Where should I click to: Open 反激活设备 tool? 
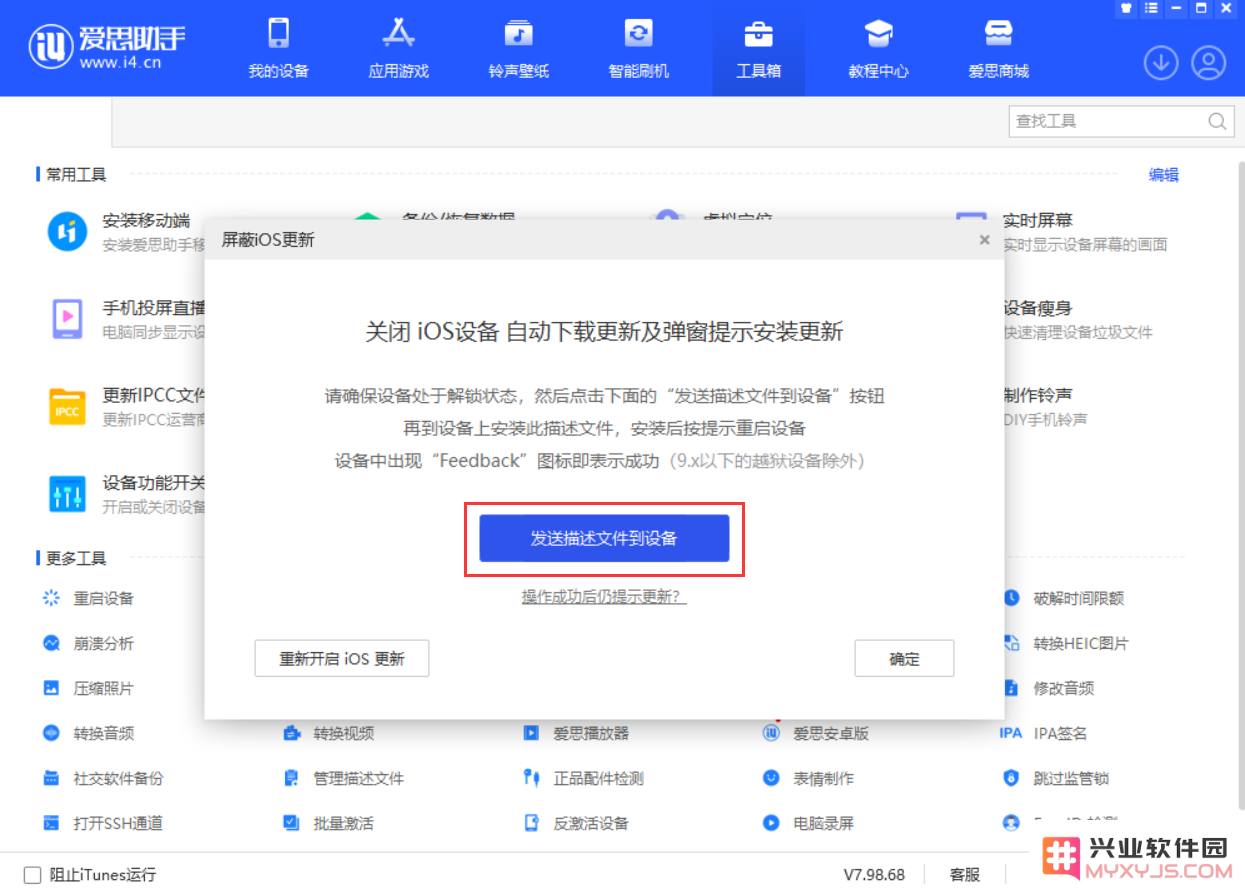pos(576,823)
